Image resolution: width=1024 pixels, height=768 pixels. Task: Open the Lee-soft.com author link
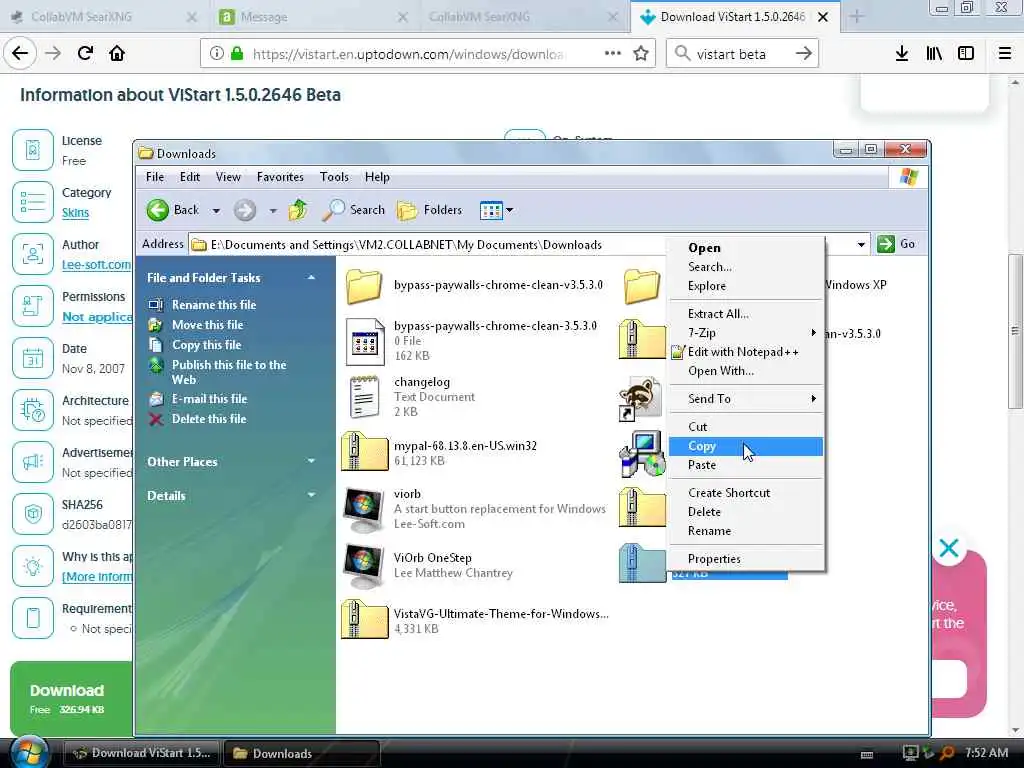[x=96, y=264]
